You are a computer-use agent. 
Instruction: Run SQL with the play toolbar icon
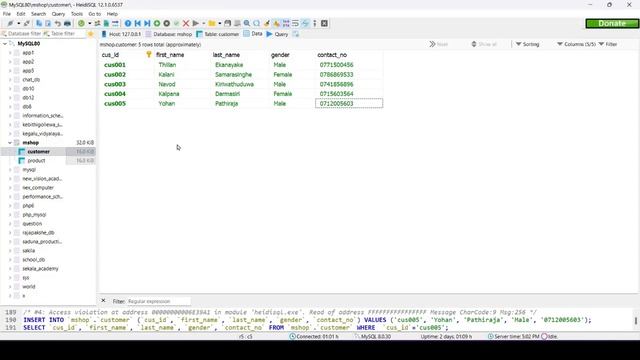coord(196,23)
